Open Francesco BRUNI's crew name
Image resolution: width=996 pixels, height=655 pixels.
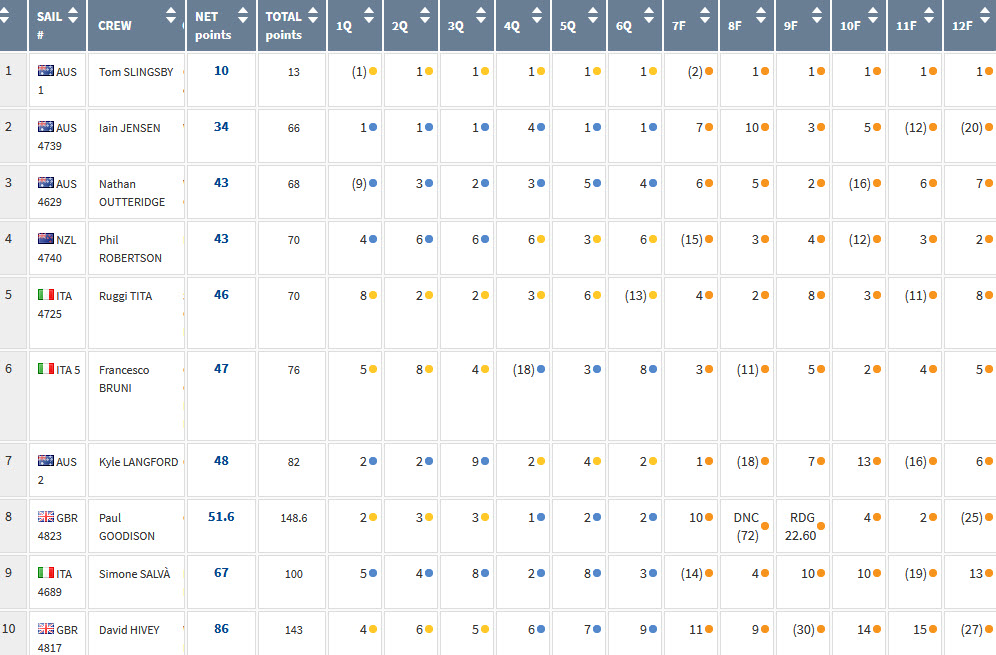point(124,379)
